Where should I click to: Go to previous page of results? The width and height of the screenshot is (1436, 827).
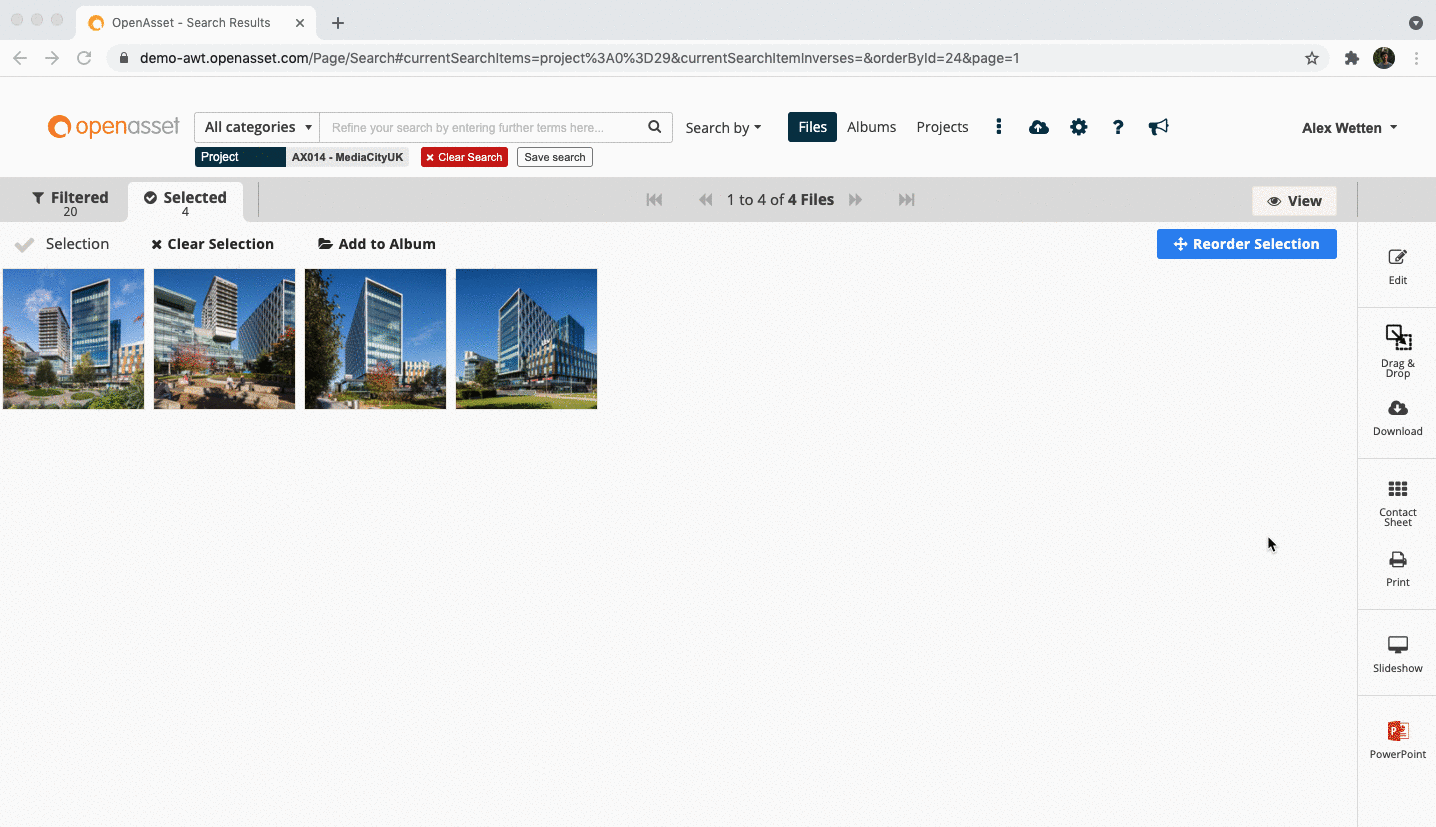pos(705,200)
